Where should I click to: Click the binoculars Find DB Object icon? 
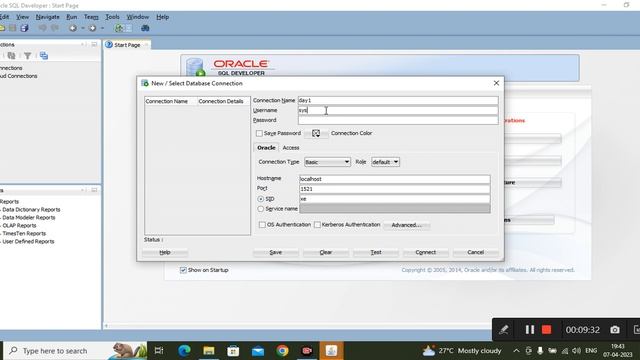point(145,28)
